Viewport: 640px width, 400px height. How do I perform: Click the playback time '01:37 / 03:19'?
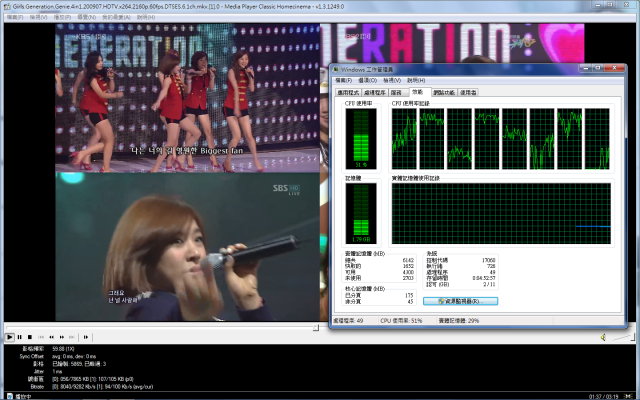tap(604, 397)
